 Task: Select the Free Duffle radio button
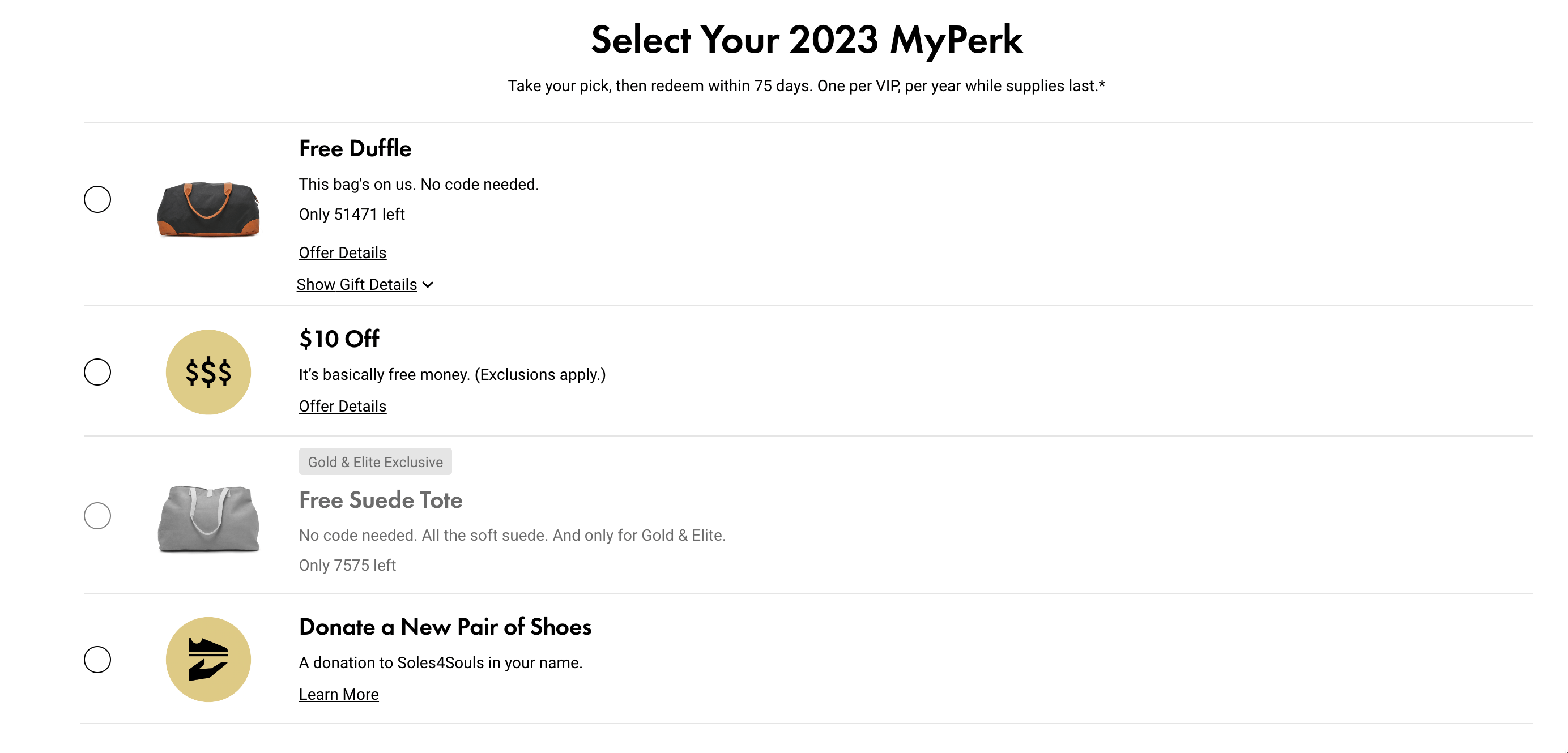tap(97, 199)
